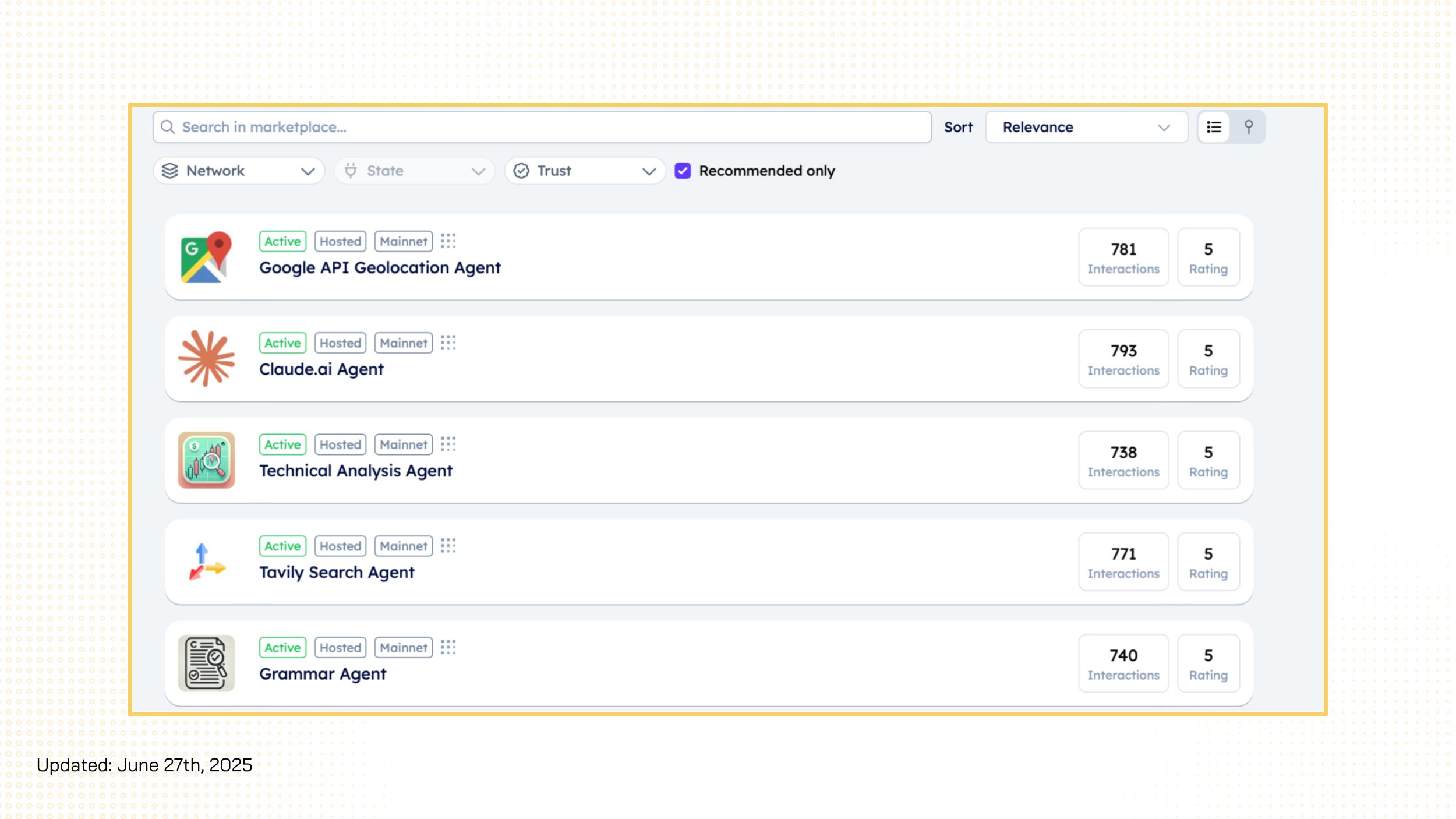Click grid dots icon on Grammar Agent row
Screen dimensions: 1456x819
(x=448, y=647)
